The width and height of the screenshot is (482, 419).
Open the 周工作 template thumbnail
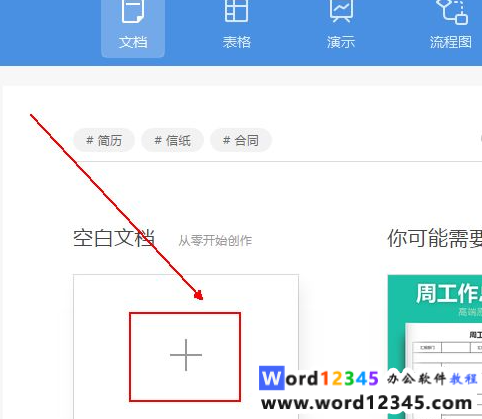[x=435, y=347]
